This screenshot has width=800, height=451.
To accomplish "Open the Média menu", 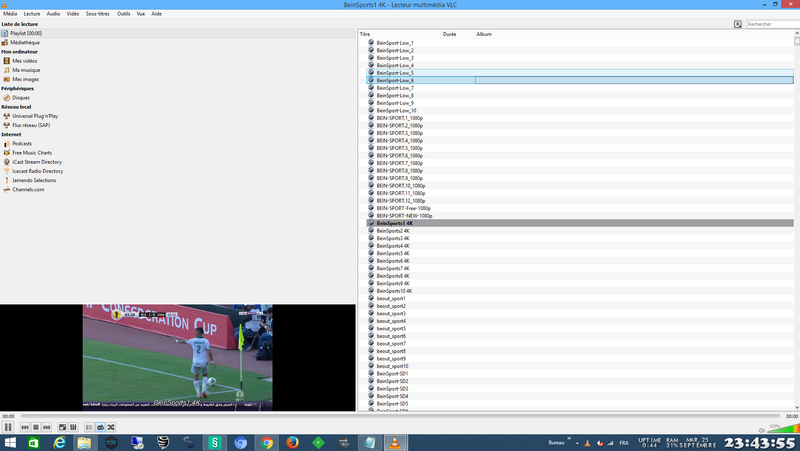I will click(10, 14).
